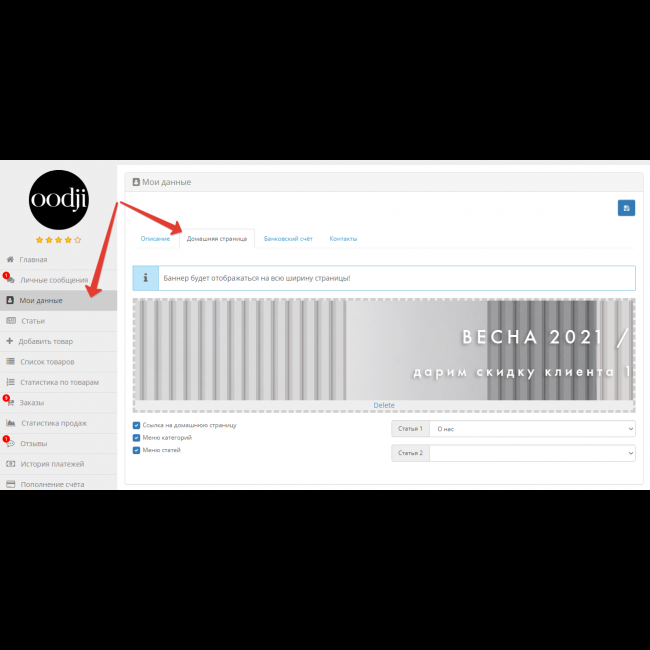Click the Отзывы comments icon
Image resolution: width=650 pixels, height=650 pixels.
pyautogui.click(x=10, y=443)
